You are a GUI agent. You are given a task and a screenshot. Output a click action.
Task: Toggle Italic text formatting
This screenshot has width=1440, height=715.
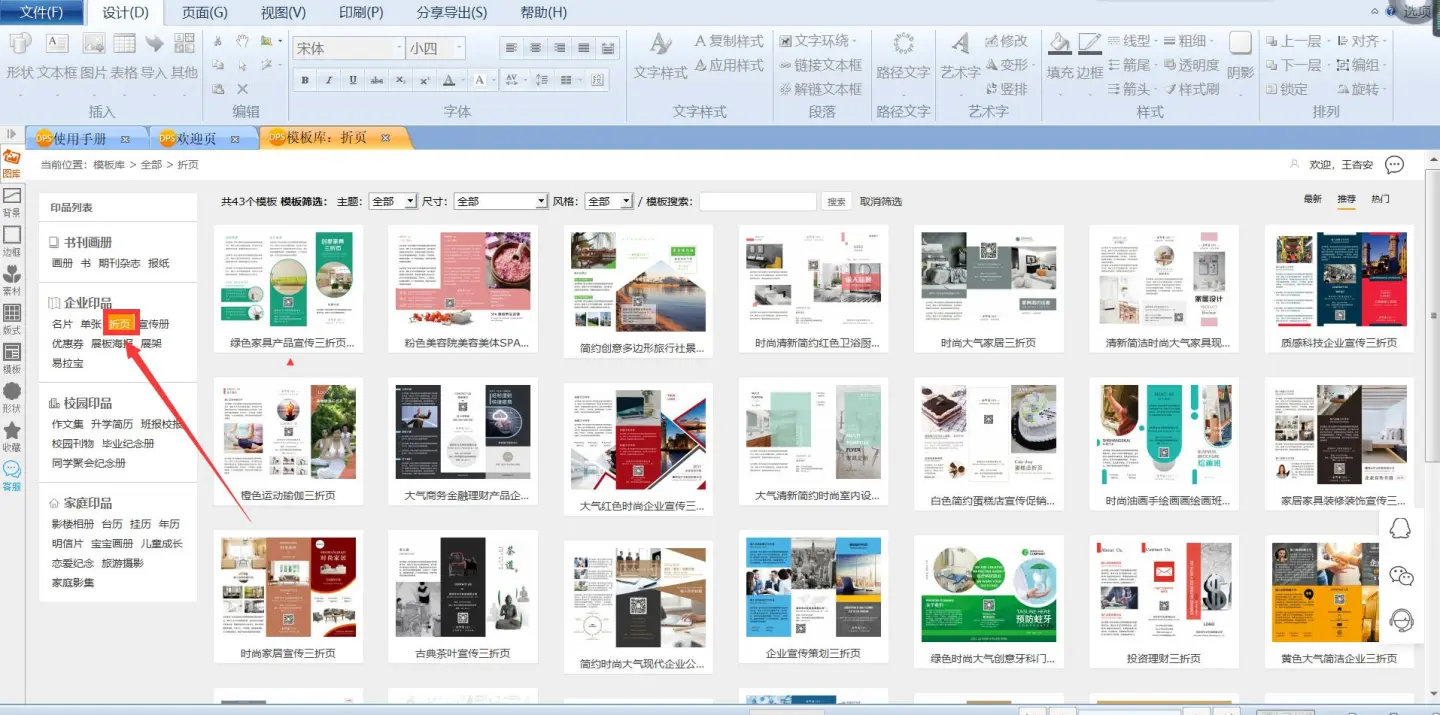[329, 81]
